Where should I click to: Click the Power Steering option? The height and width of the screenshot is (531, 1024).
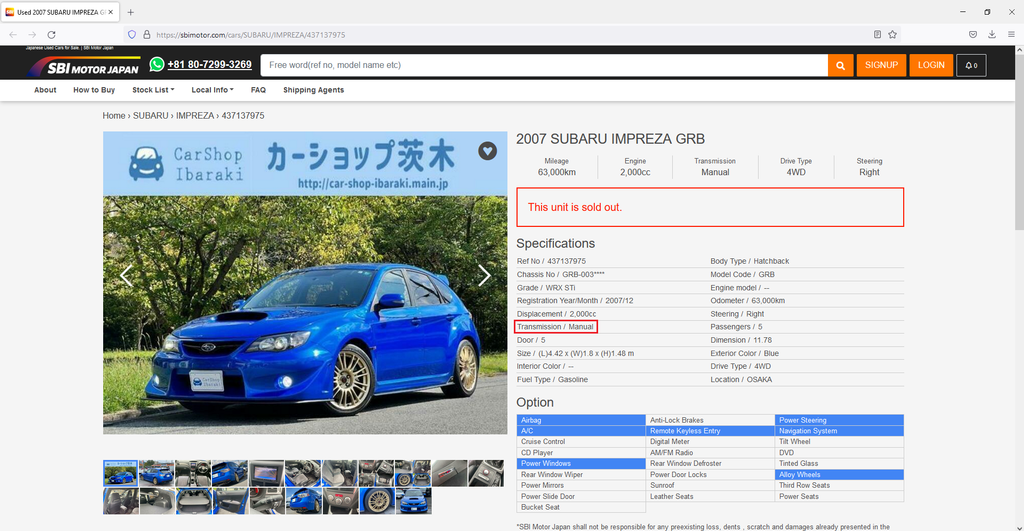[x=839, y=420]
